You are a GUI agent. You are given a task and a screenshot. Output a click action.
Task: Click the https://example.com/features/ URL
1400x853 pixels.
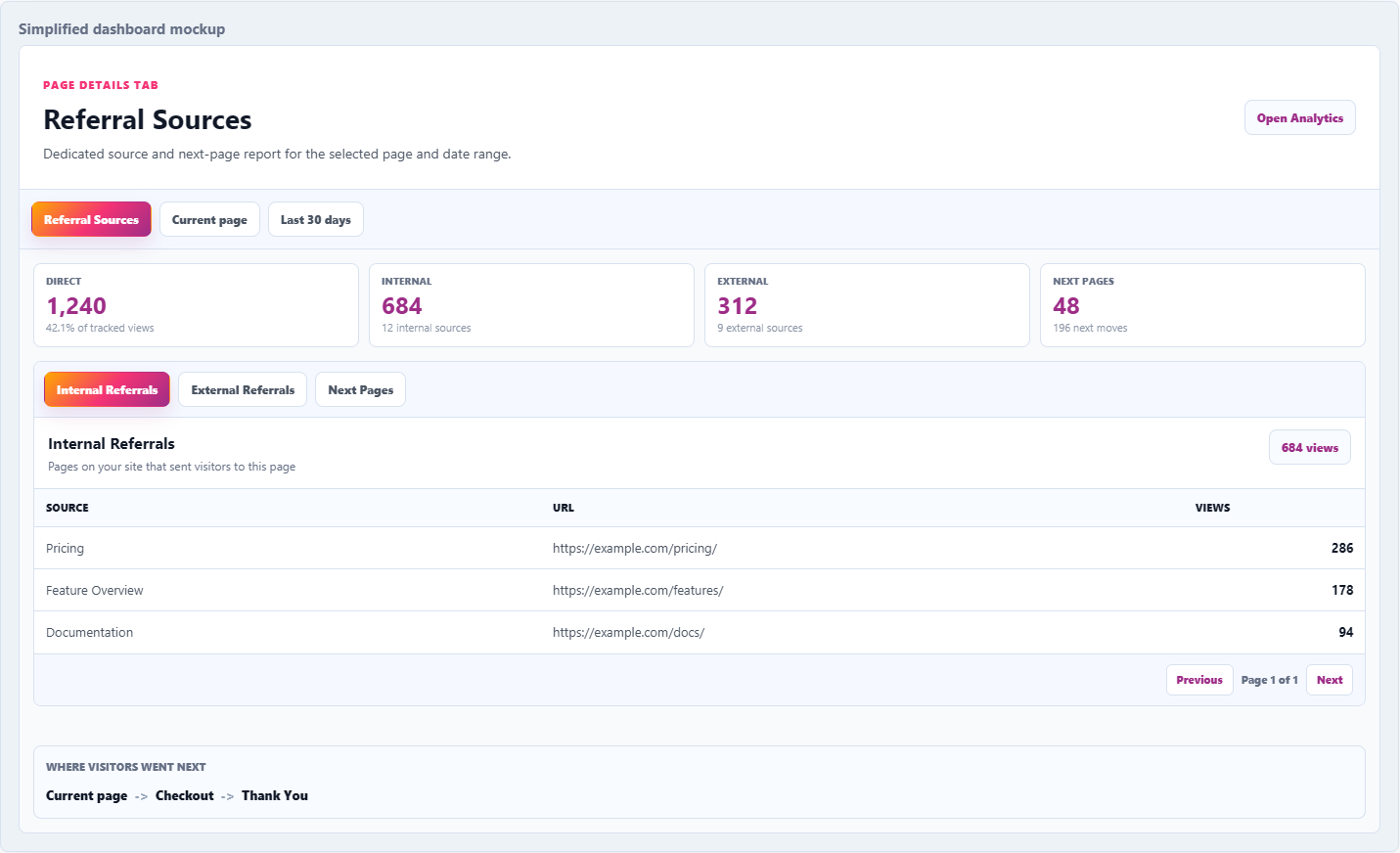coord(638,590)
